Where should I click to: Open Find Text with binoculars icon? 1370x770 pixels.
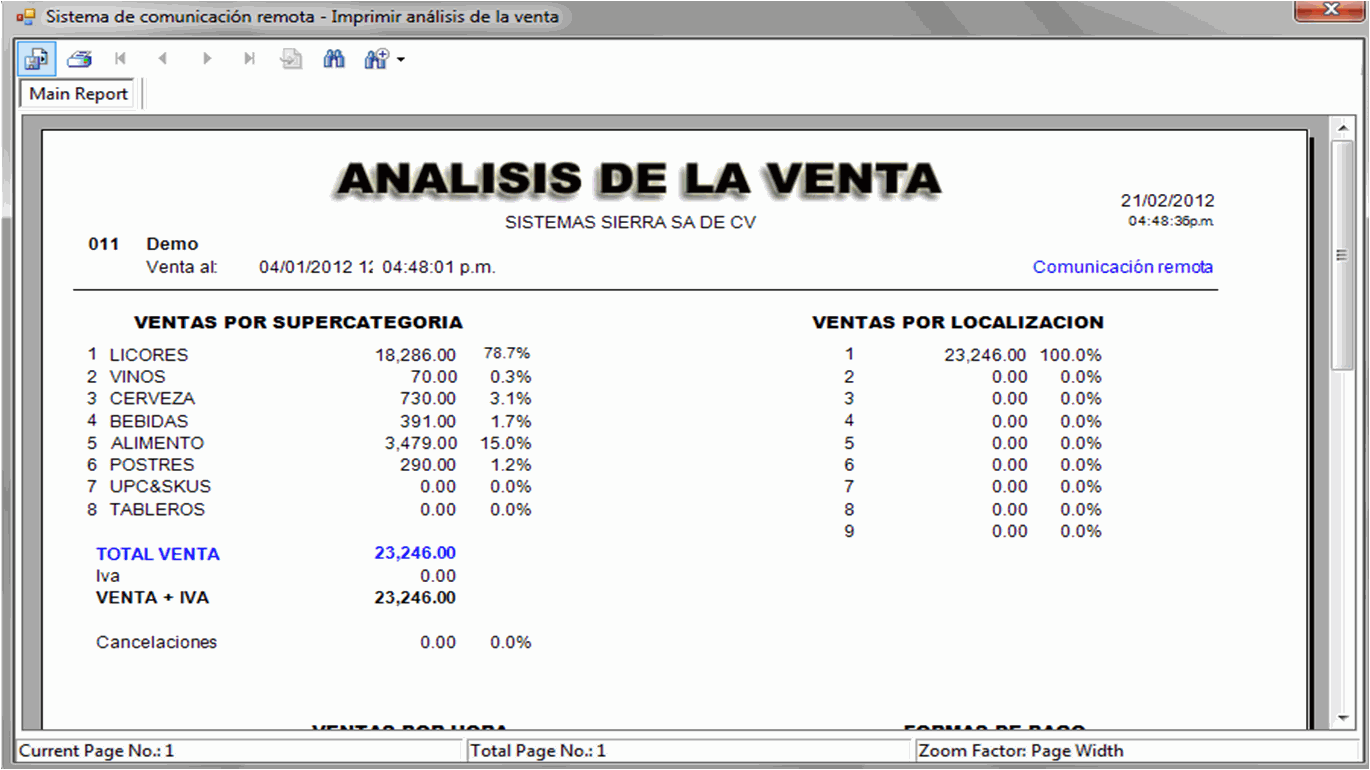[334, 59]
